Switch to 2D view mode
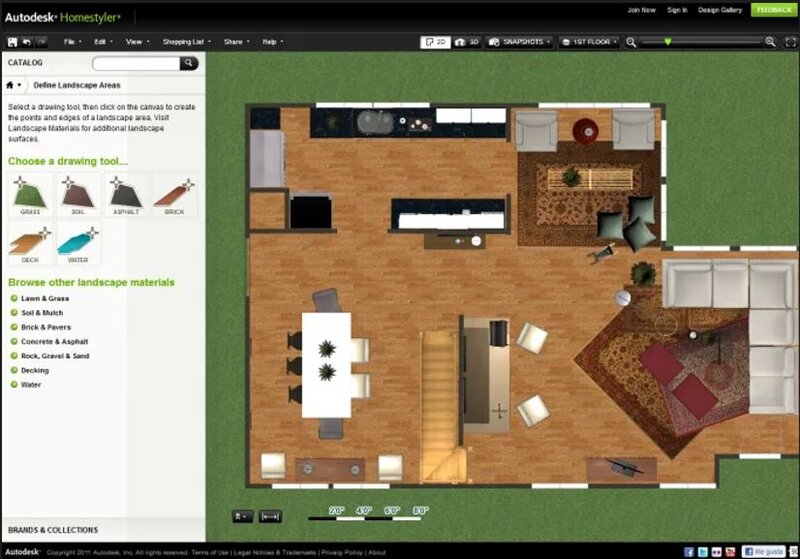The width and height of the screenshot is (800, 559). (x=435, y=42)
